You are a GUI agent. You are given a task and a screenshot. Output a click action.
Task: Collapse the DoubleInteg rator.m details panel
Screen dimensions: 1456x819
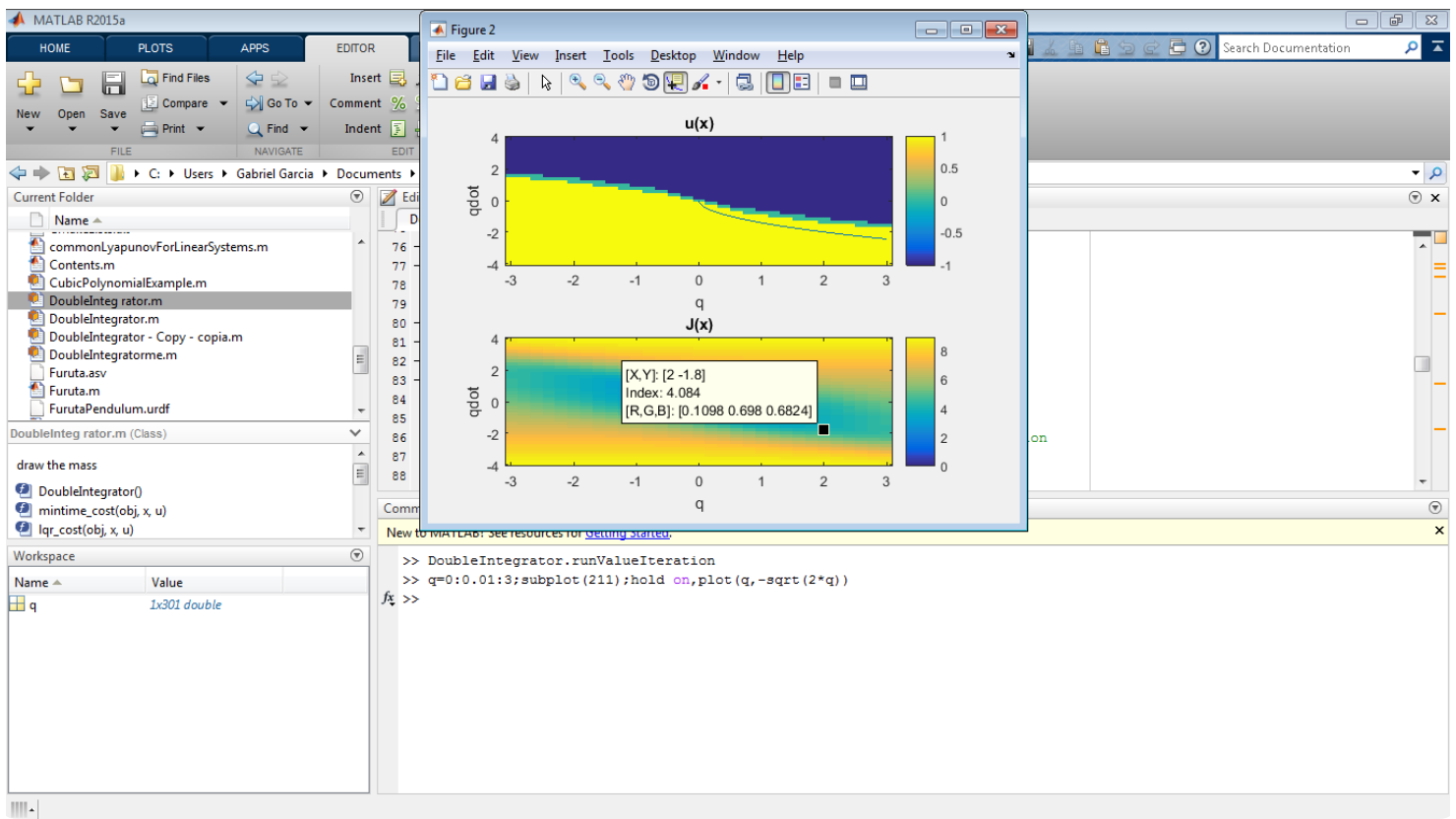click(x=355, y=433)
